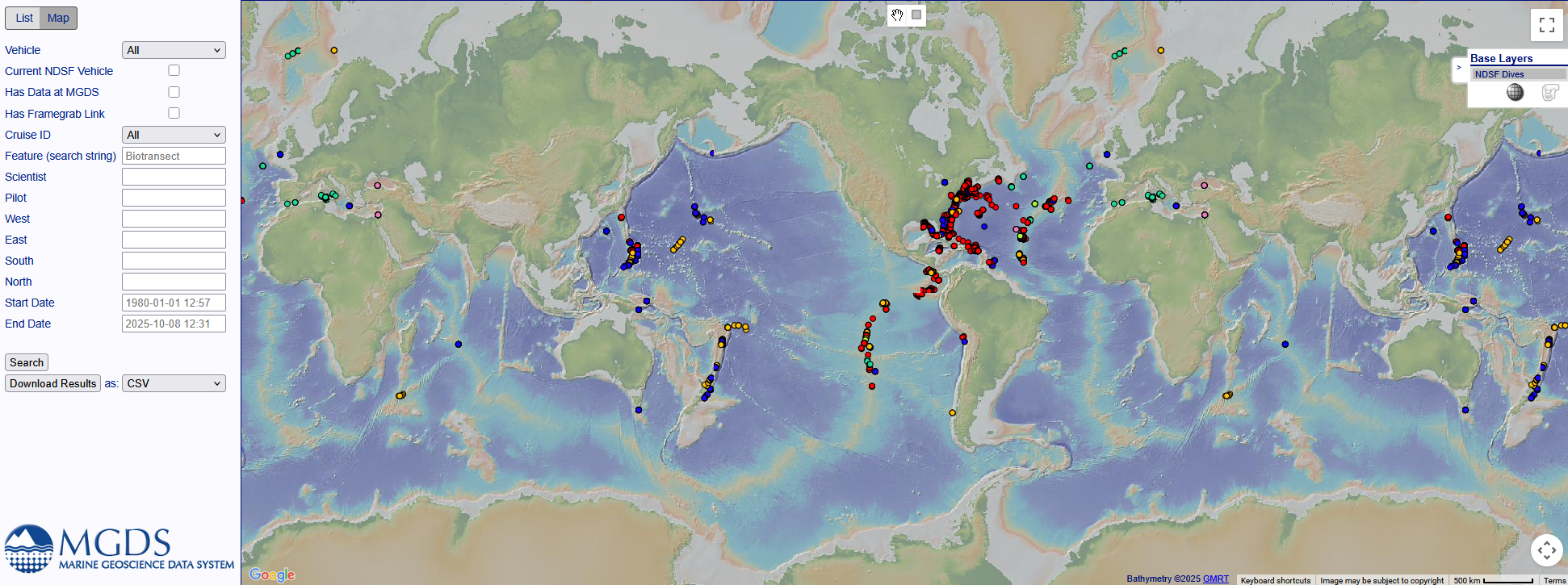Screen dimensions: 1568x585
Task: Collapse the Base Layers panel arrow
Action: click(x=1458, y=68)
